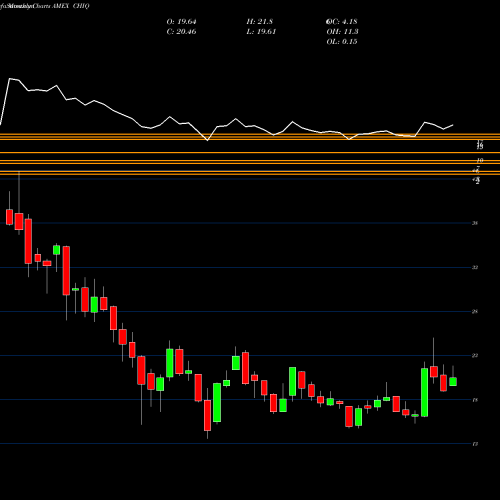Click the 10 label on orange lines
This screenshot has width=500, height=500.
click(x=480, y=160)
